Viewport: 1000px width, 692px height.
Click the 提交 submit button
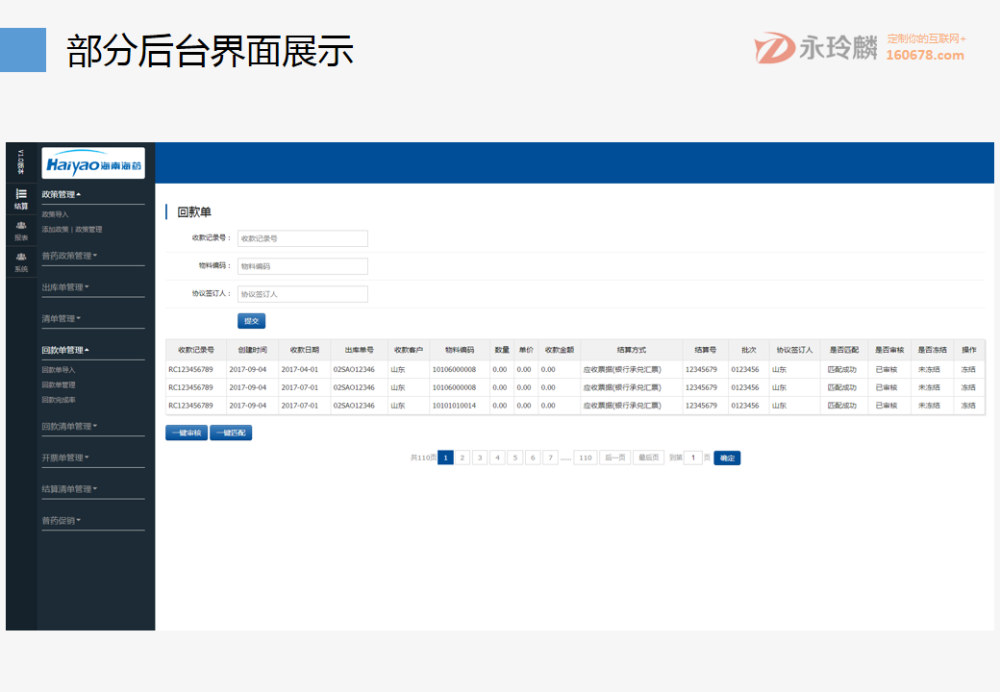pyautogui.click(x=250, y=320)
